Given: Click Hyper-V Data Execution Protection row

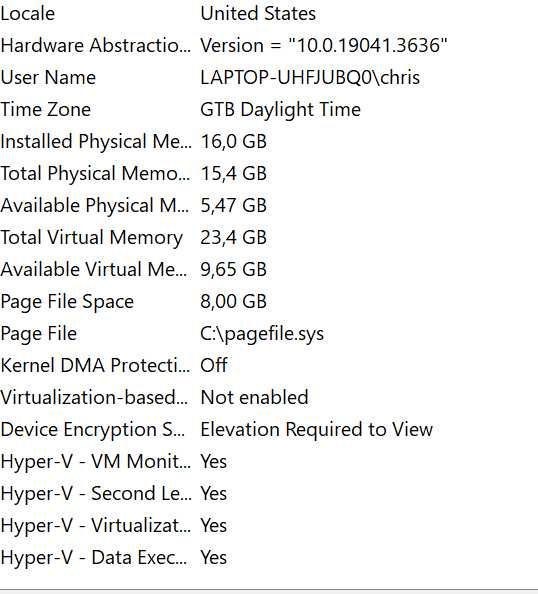Looking at the screenshot, I should pyautogui.click(x=269, y=558).
